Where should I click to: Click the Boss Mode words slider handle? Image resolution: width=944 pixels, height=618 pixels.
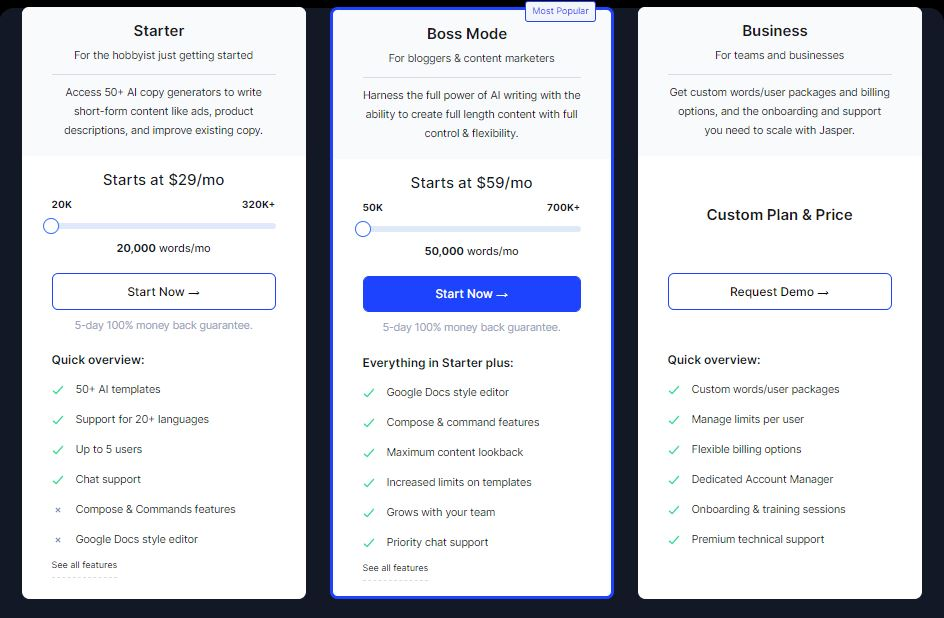point(363,229)
